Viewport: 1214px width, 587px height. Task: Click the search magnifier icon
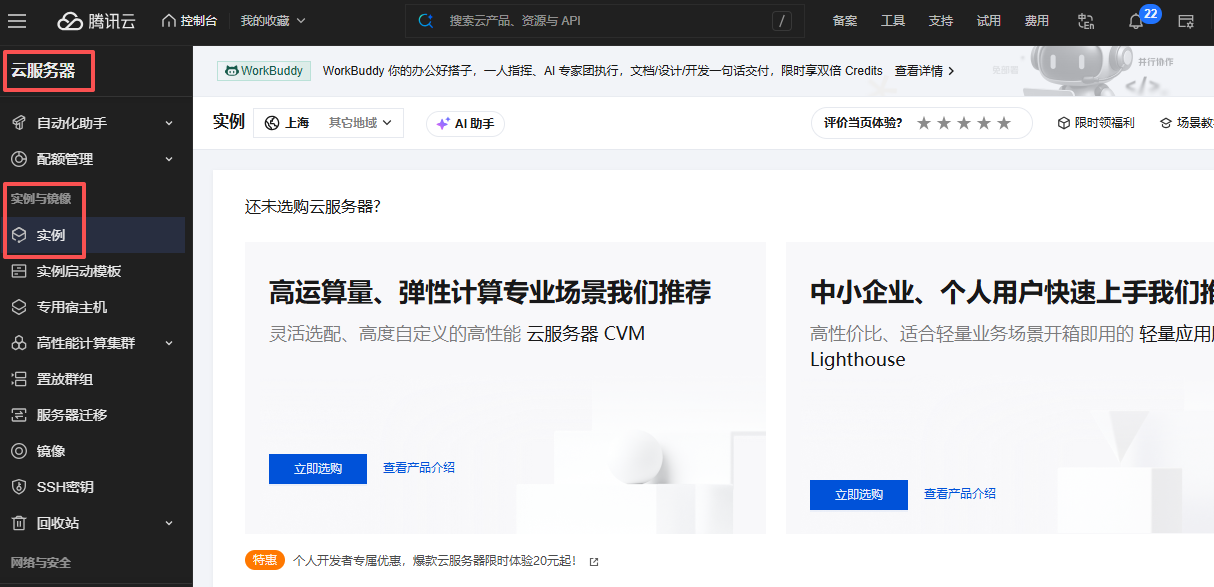426,20
